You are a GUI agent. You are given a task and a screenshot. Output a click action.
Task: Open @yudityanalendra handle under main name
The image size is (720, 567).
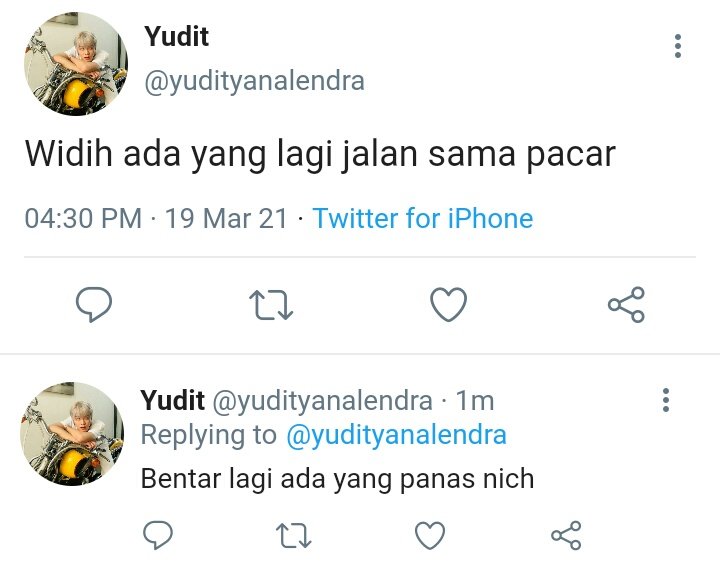[254, 81]
